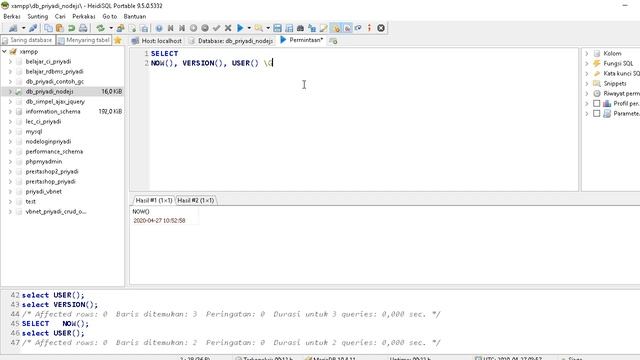Expand the information_schema database node
Viewport: 640px width, 360px height.
10,112
